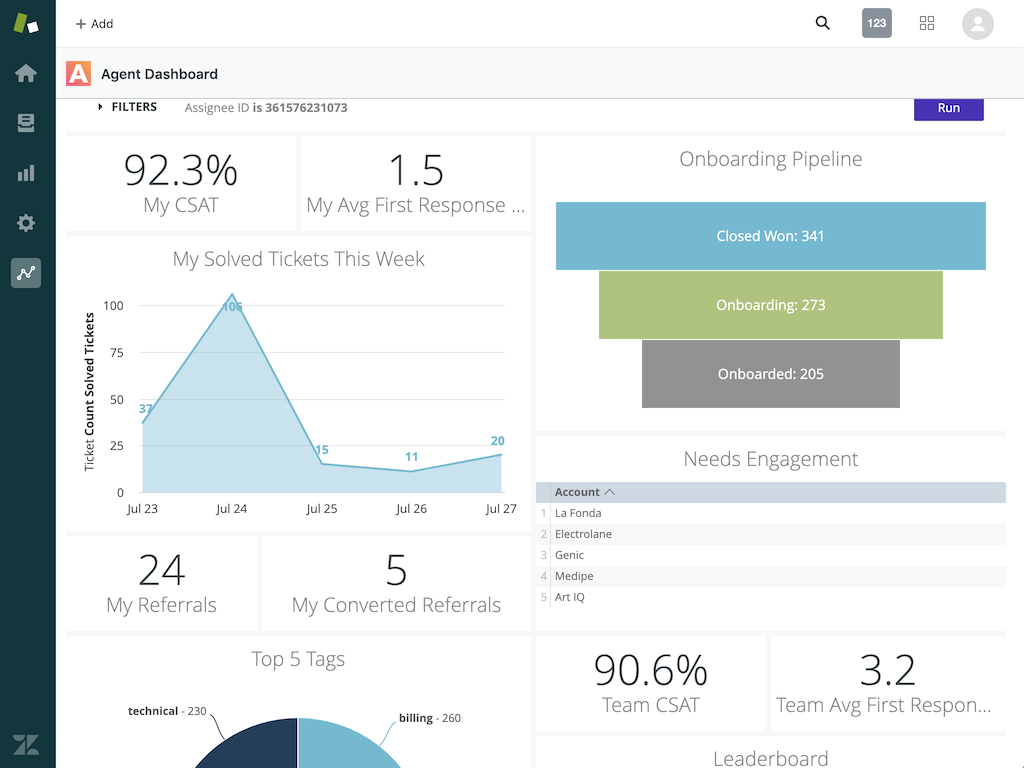Click the Agent Dashboard tab title

(158, 73)
